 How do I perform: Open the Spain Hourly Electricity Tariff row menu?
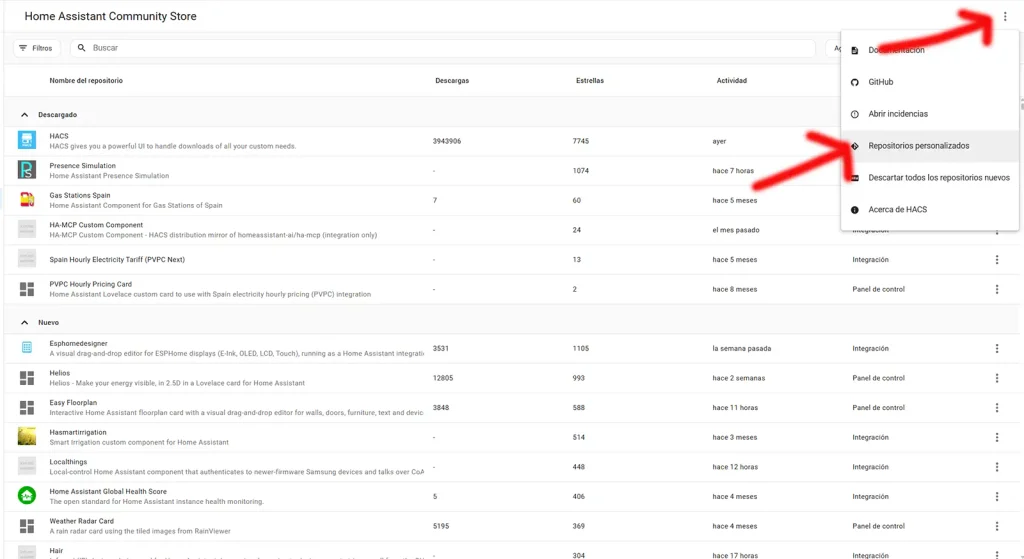click(997, 259)
